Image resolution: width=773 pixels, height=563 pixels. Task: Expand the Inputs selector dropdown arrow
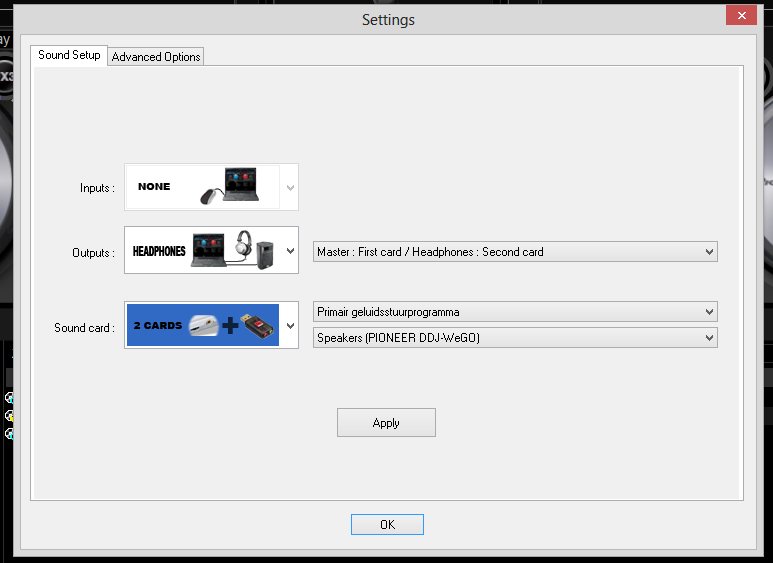click(290, 187)
